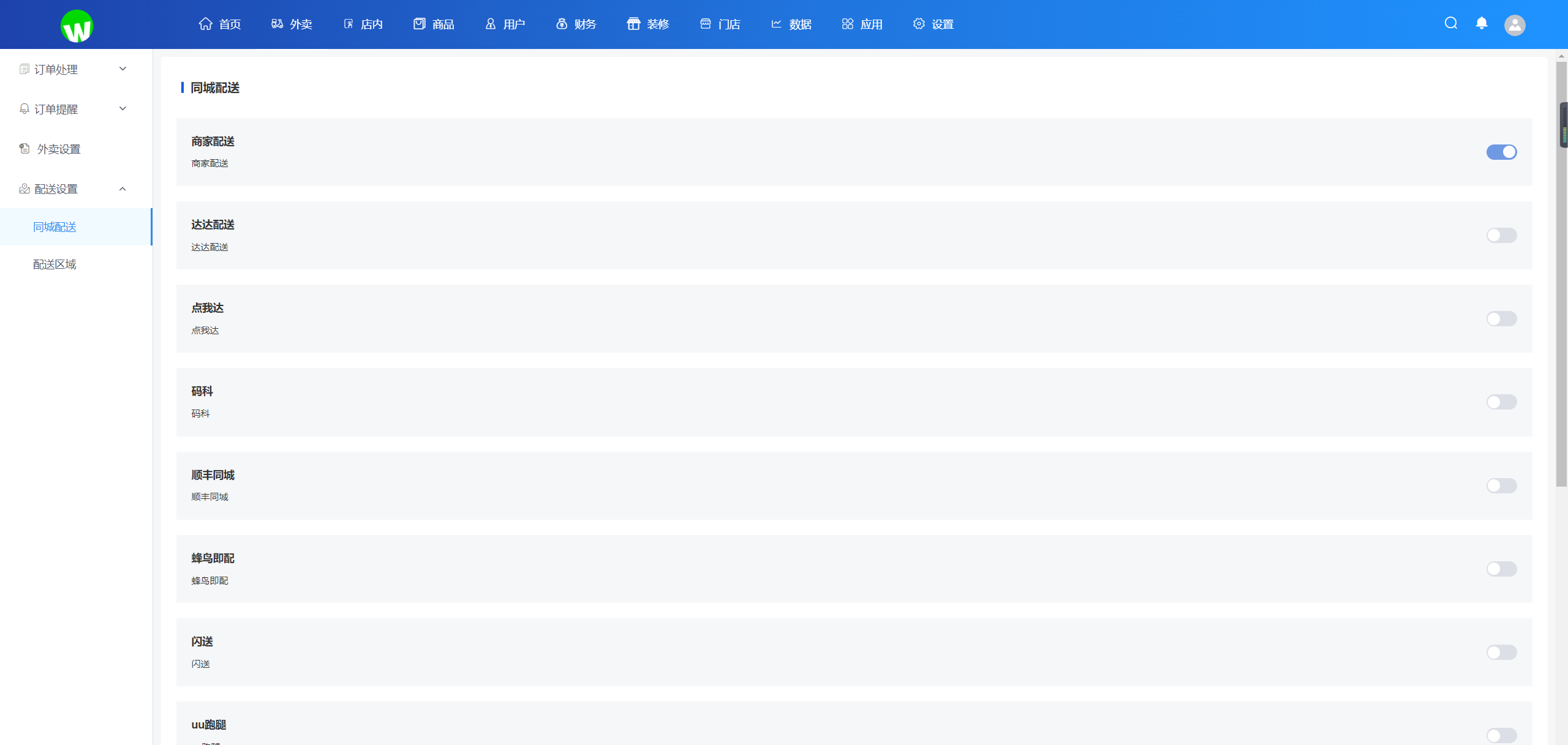
Task: Click the 同城配送 page heading
Action: pos(215,88)
